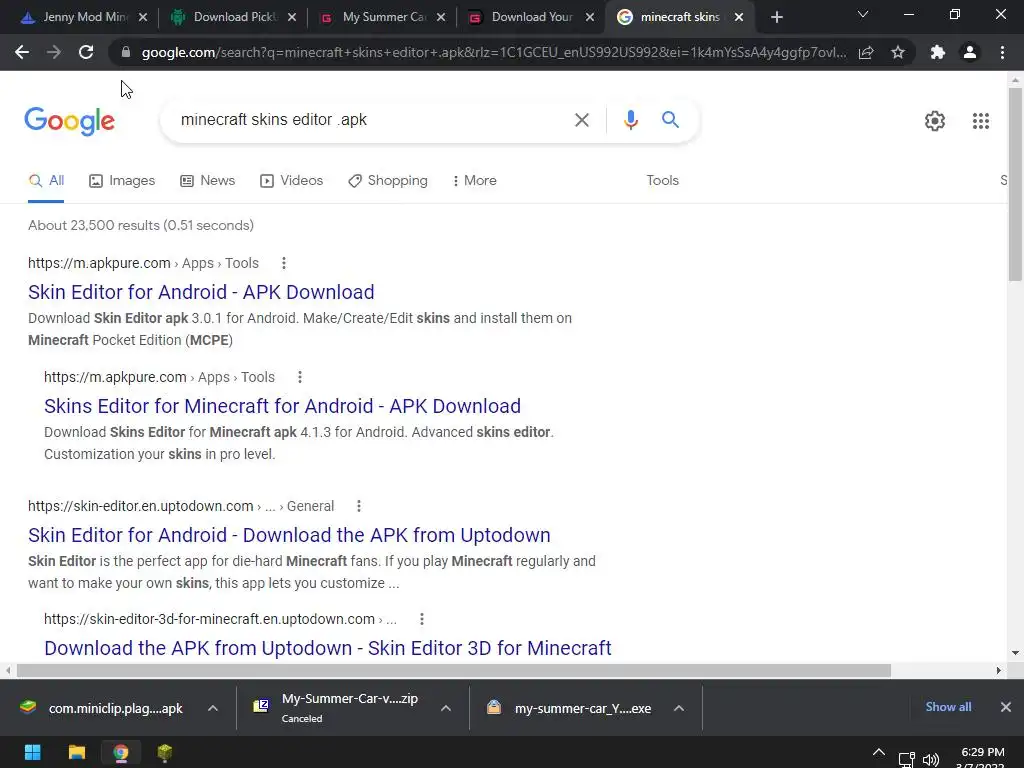Viewport: 1024px width, 768px height.
Task: Select the Shopping search tab
Action: click(388, 181)
